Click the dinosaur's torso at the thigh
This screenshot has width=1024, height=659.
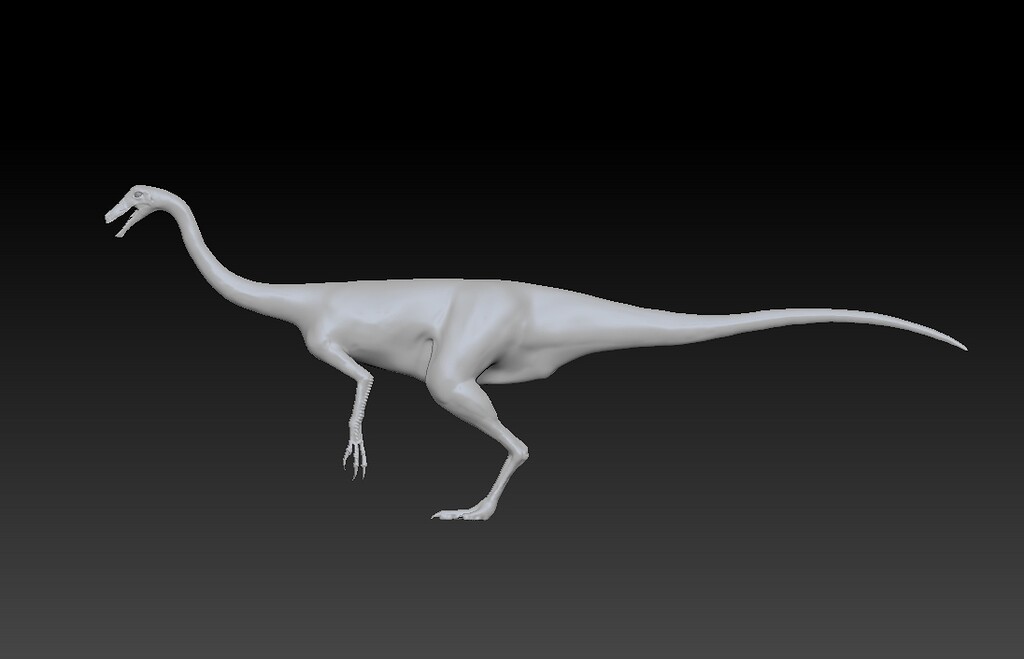tap(475, 333)
